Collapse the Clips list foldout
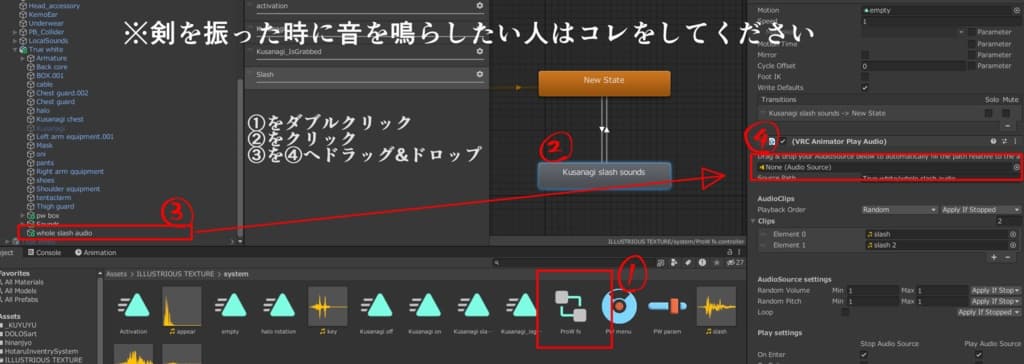Viewport: 1024px width, 364px height. [752, 221]
